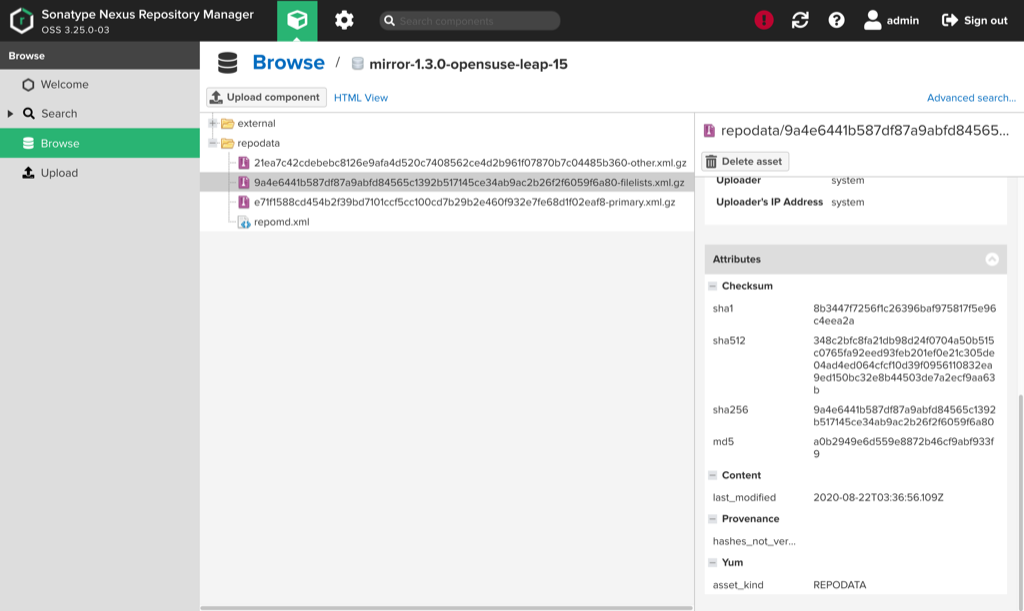Image resolution: width=1024 pixels, height=611 pixels.
Task: Click the asset icon in details header
Action: [x=709, y=131]
